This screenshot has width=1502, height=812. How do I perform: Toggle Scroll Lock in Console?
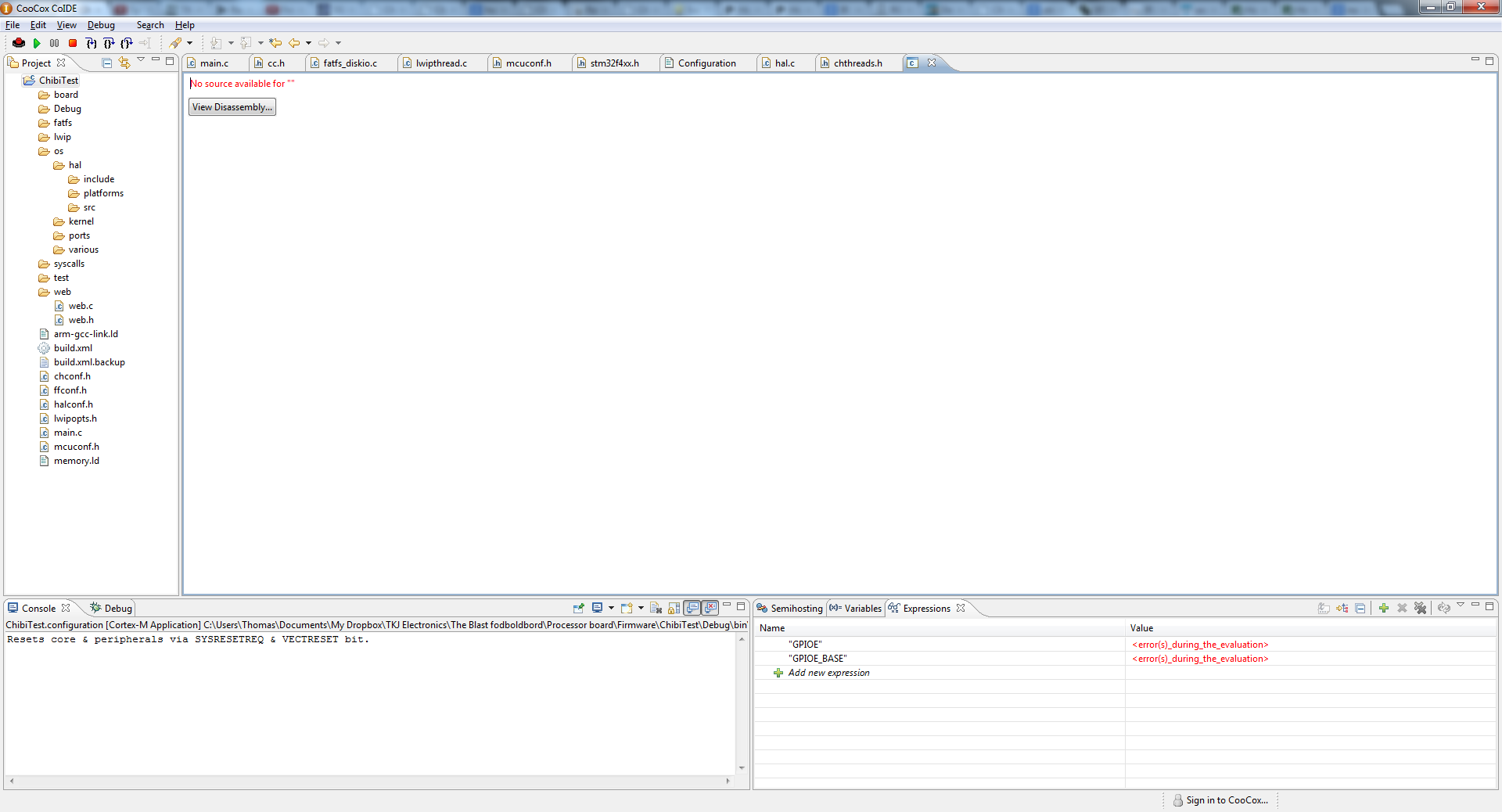(x=674, y=608)
